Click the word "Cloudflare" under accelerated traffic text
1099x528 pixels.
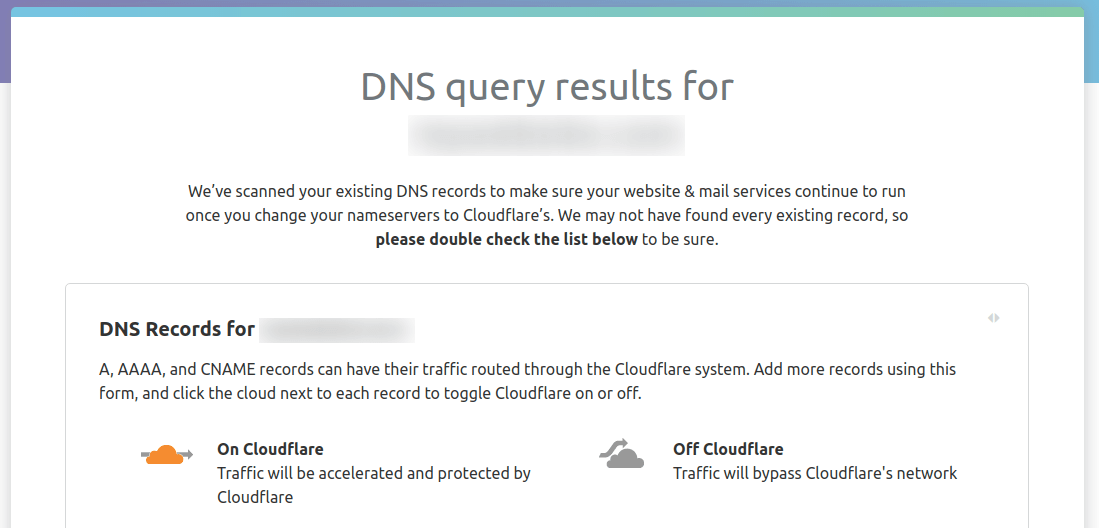pos(255,497)
